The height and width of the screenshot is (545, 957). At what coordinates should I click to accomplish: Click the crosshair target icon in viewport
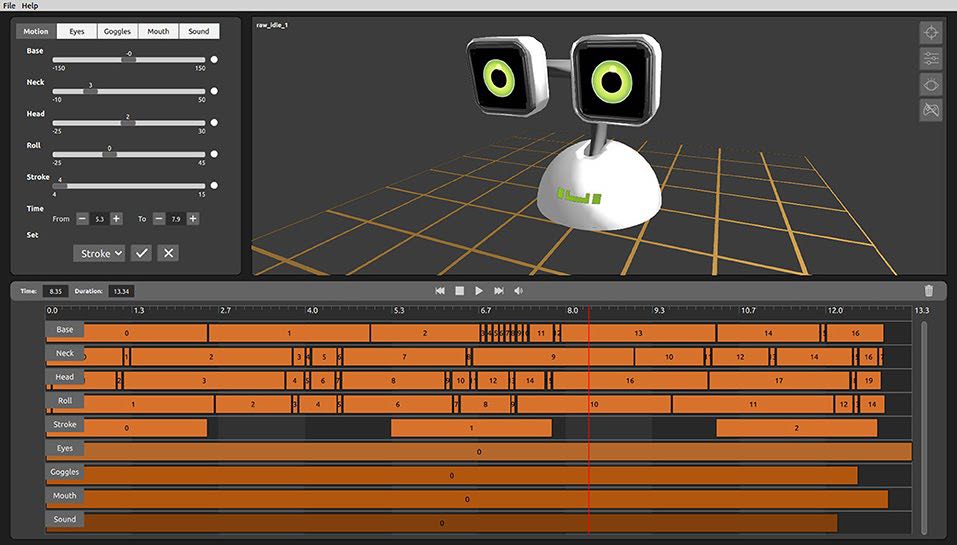(930, 32)
